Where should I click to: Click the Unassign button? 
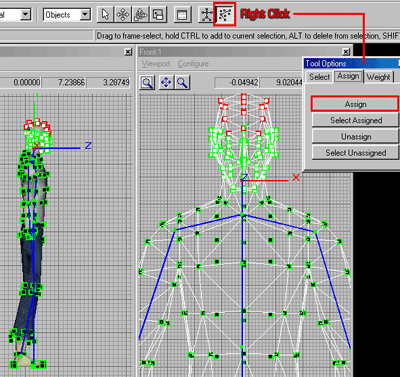(x=355, y=137)
